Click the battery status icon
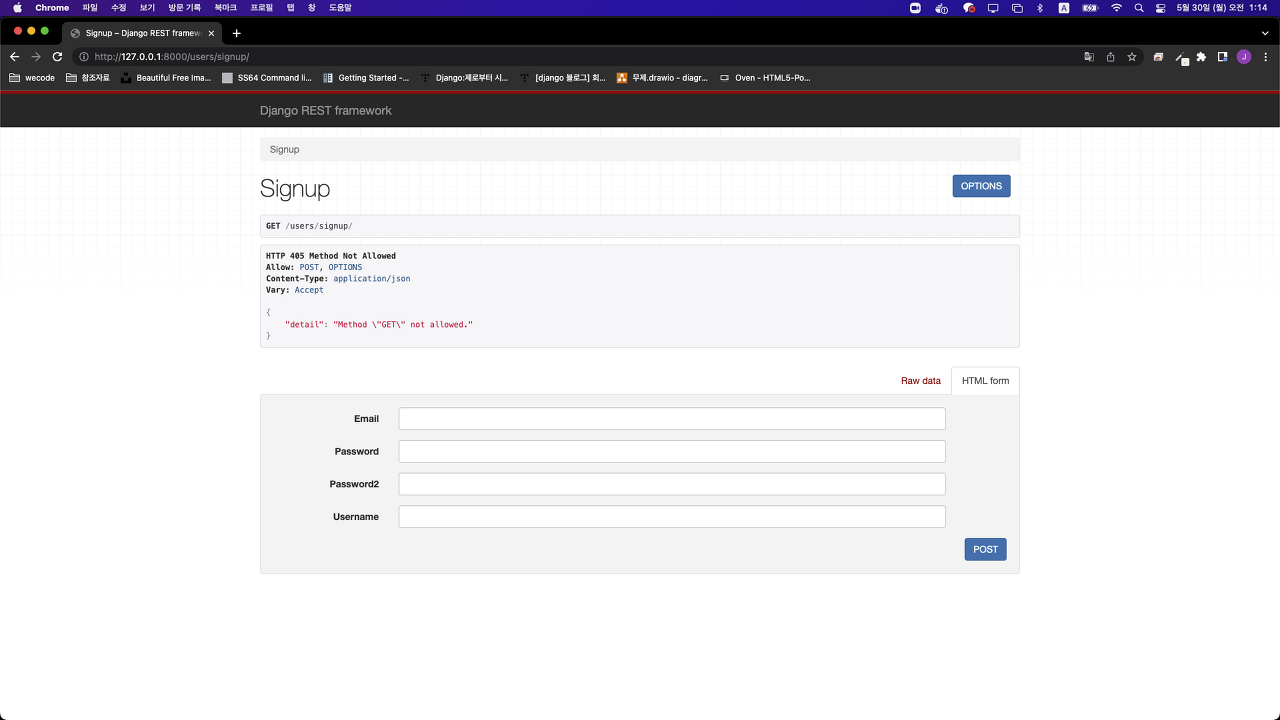 [1090, 7]
